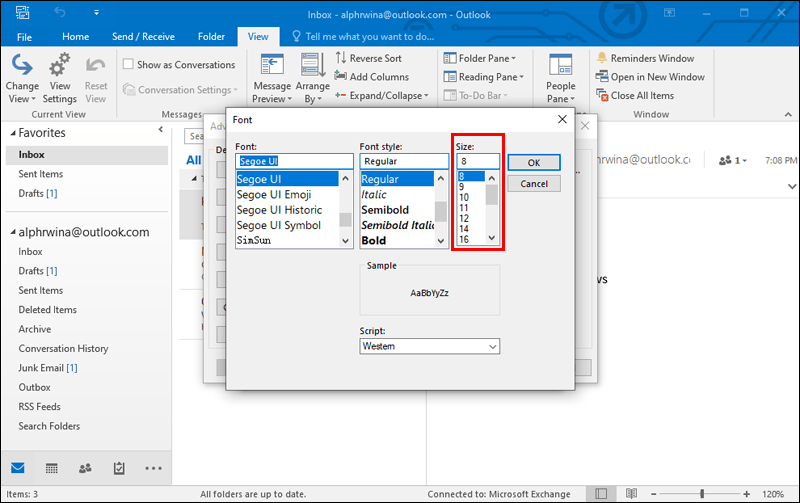Click Close All Items

(x=635, y=95)
